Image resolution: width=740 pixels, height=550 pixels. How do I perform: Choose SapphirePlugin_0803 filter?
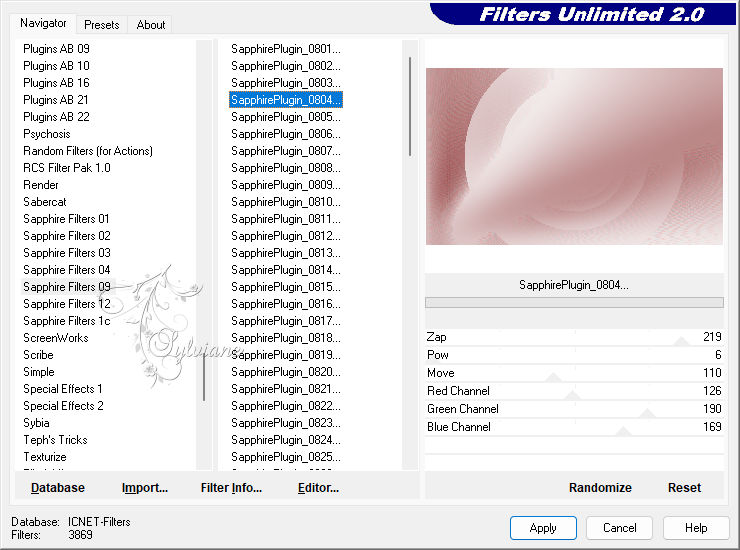coord(286,83)
